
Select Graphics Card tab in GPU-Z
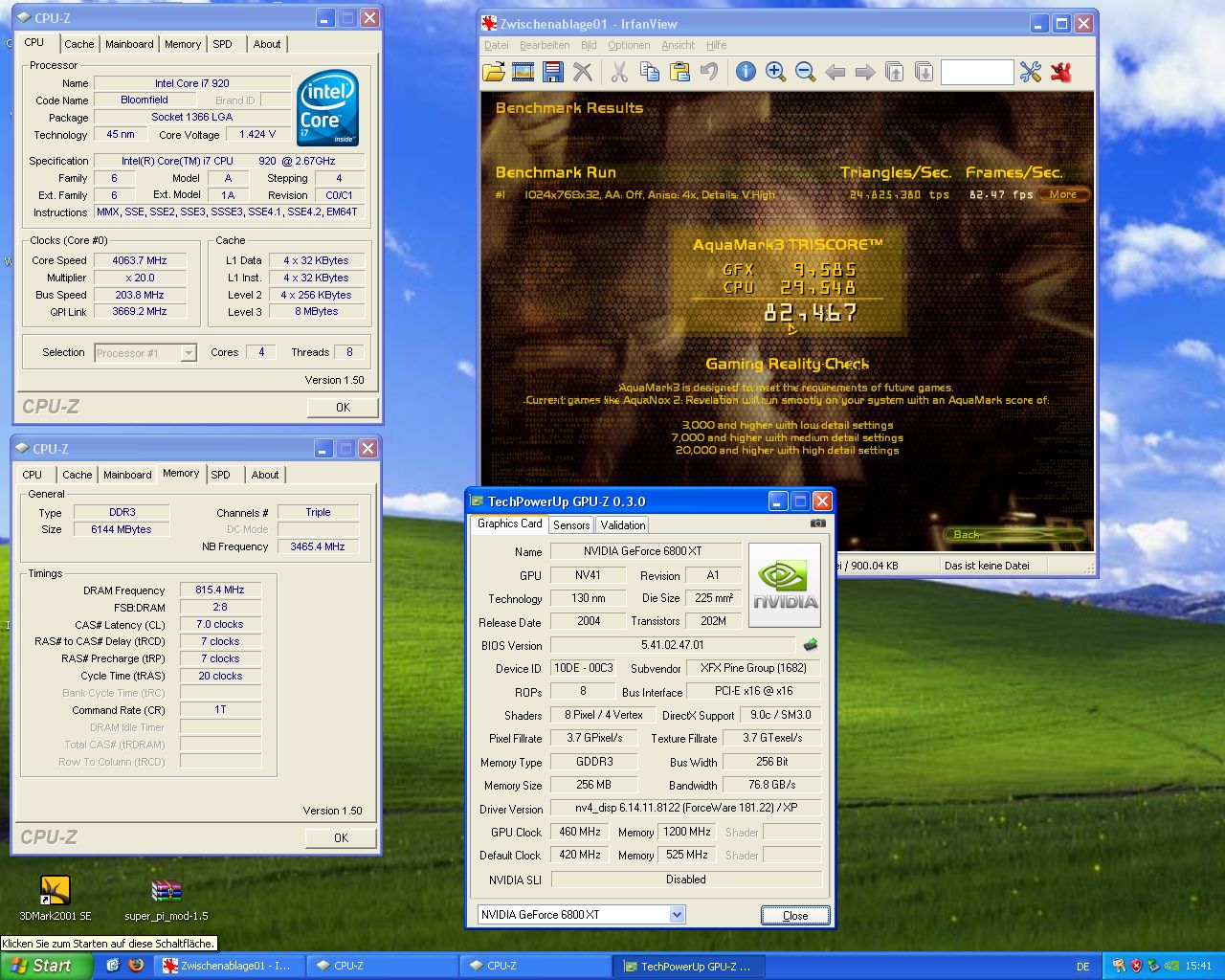[x=509, y=523]
